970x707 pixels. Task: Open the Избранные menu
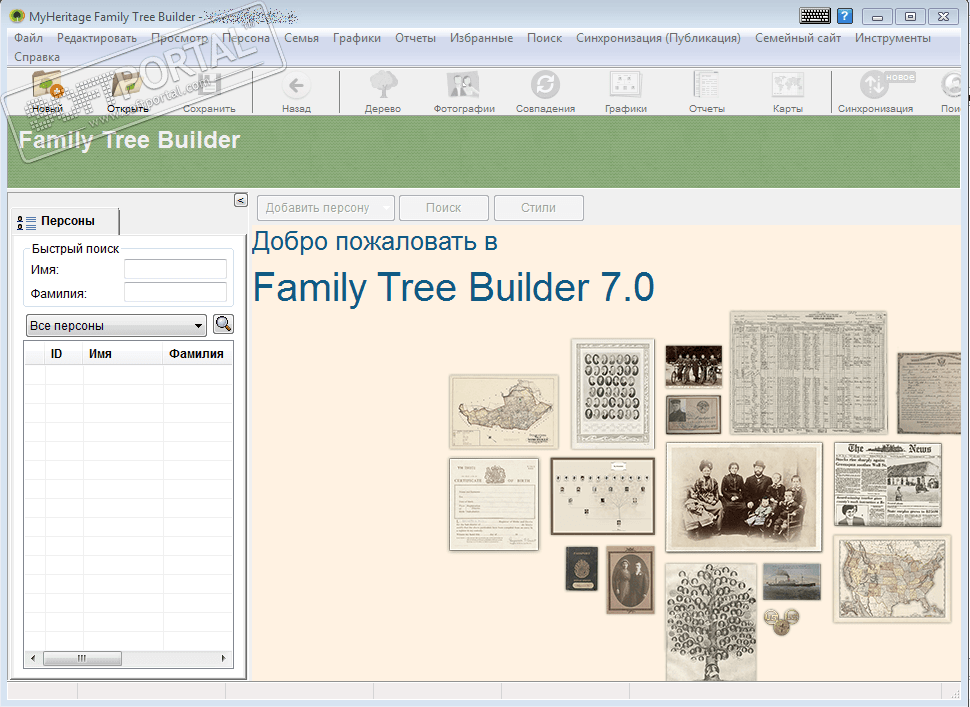[x=481, y=38]
